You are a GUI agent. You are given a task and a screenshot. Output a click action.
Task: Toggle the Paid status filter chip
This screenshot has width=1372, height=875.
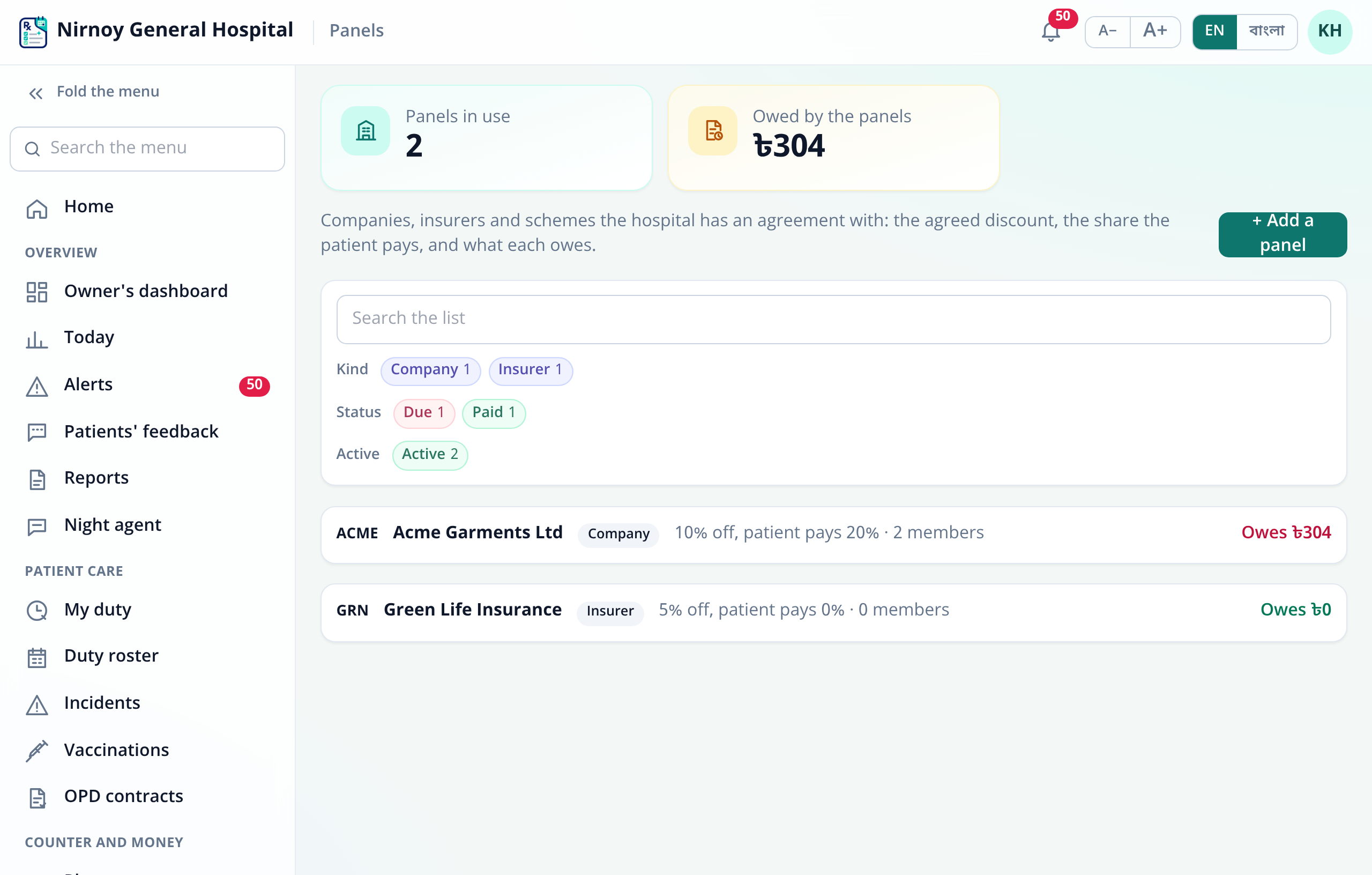[494, 413]
